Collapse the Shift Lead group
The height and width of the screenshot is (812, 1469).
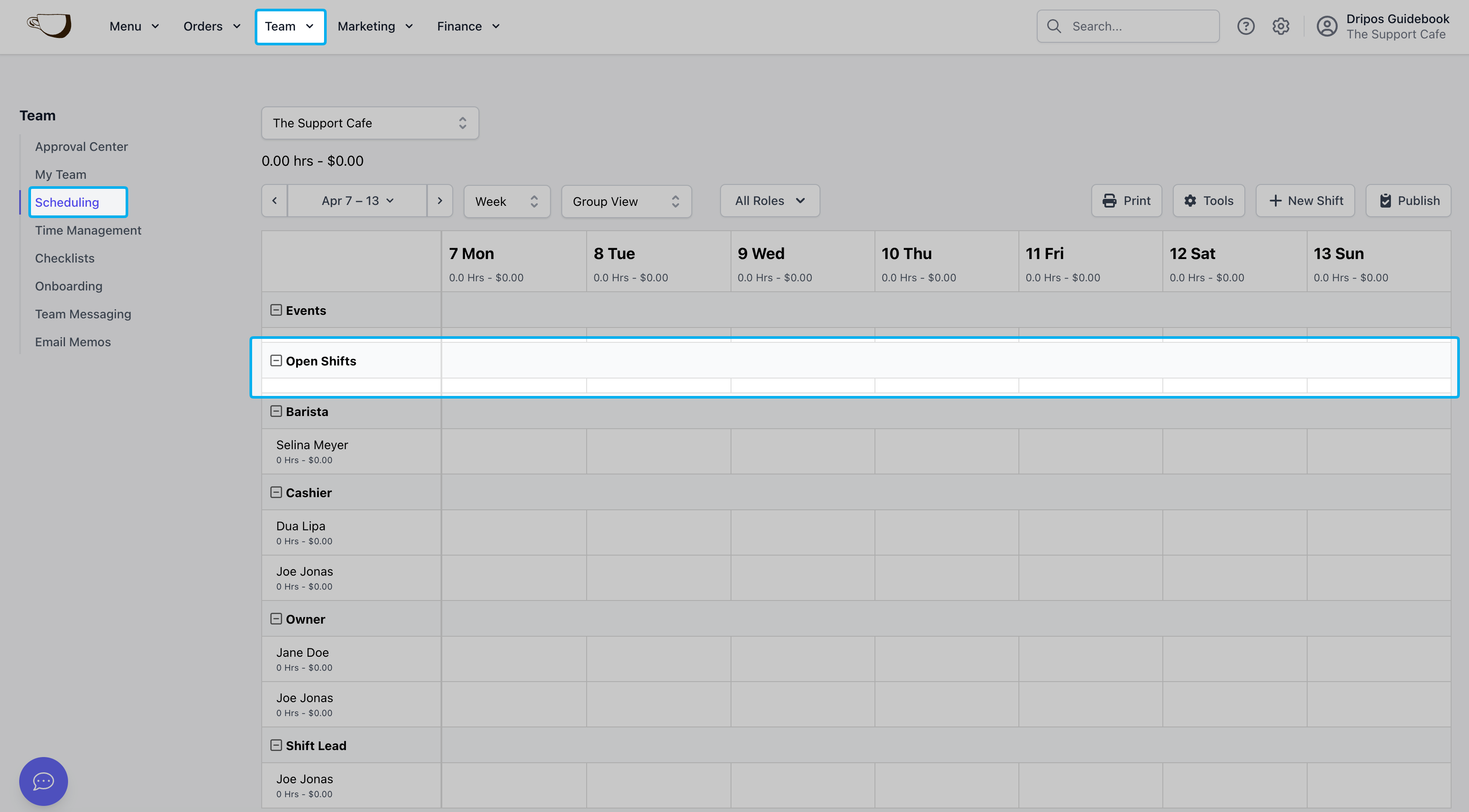[276, 745]
